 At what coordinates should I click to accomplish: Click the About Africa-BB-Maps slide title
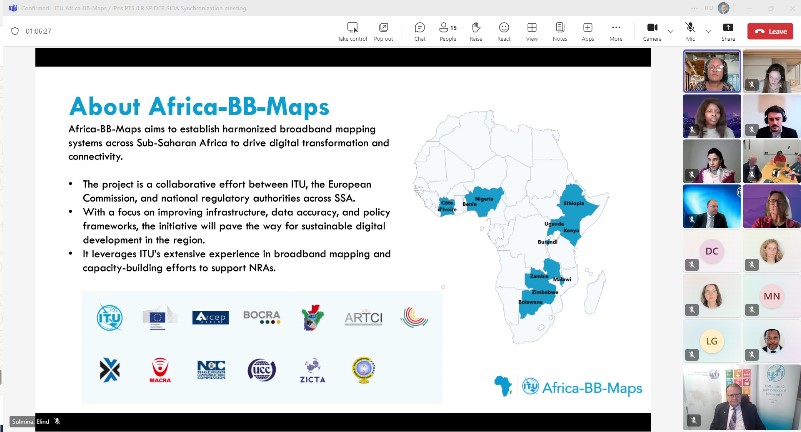click(x=199, y=106)
